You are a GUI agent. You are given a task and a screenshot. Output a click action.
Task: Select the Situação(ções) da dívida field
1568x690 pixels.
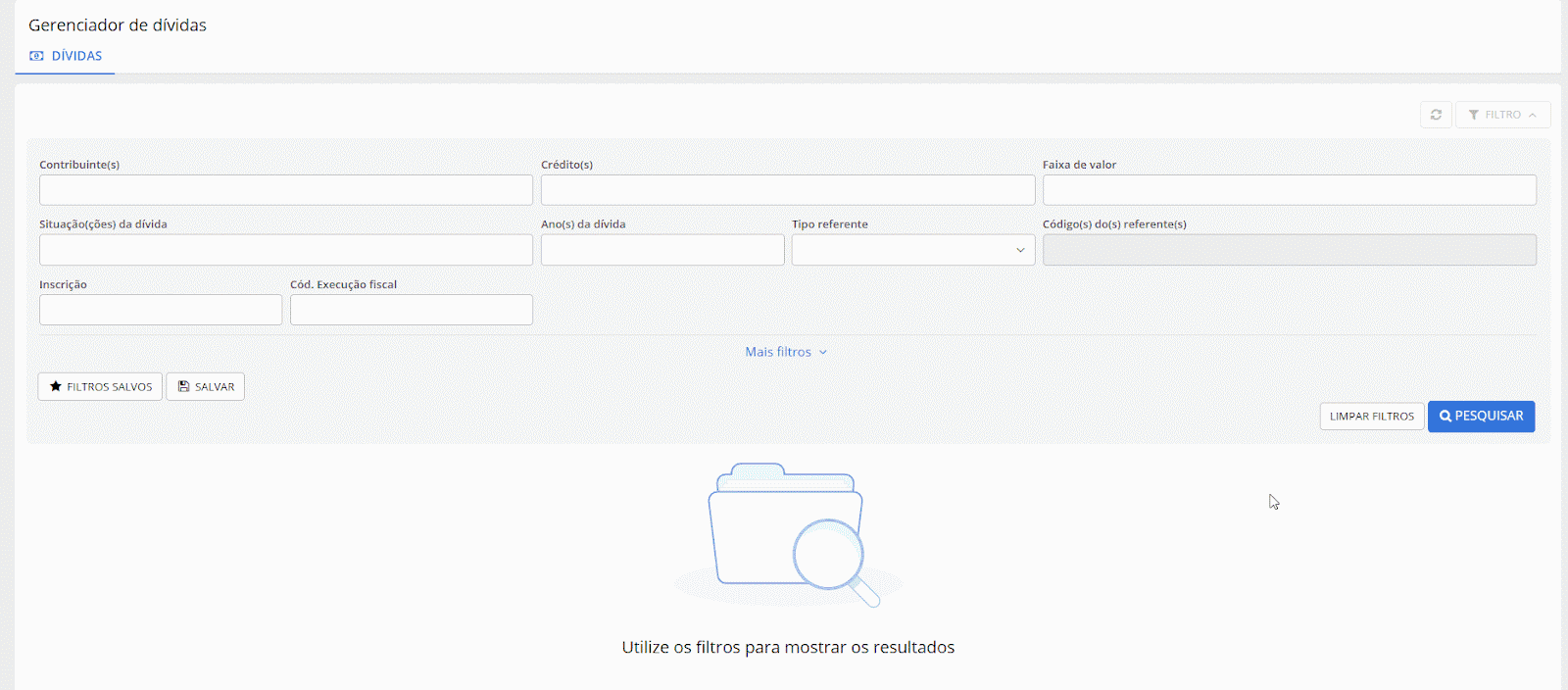click(285, 250)
